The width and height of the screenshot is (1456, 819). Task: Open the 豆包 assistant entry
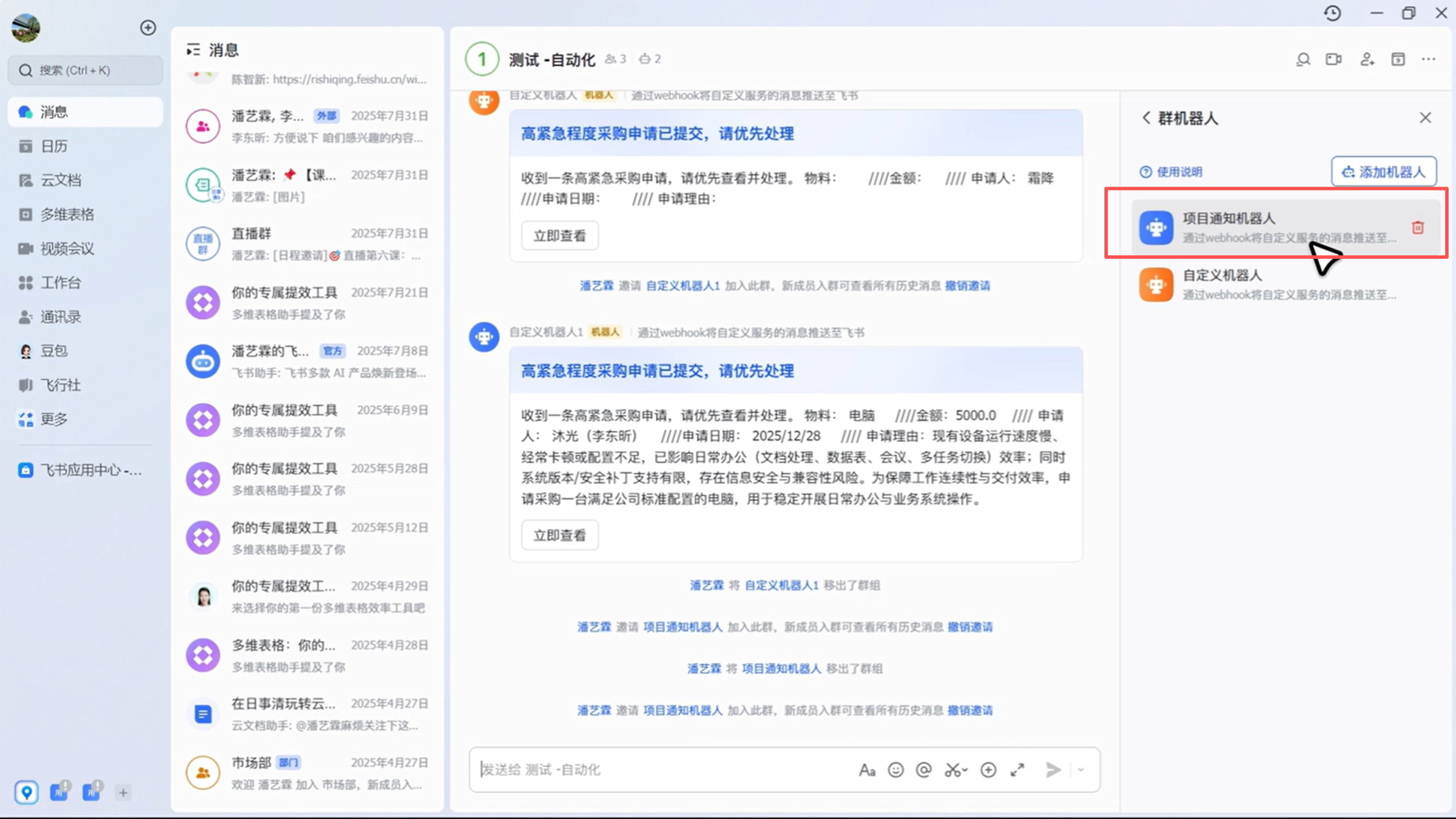85,351
